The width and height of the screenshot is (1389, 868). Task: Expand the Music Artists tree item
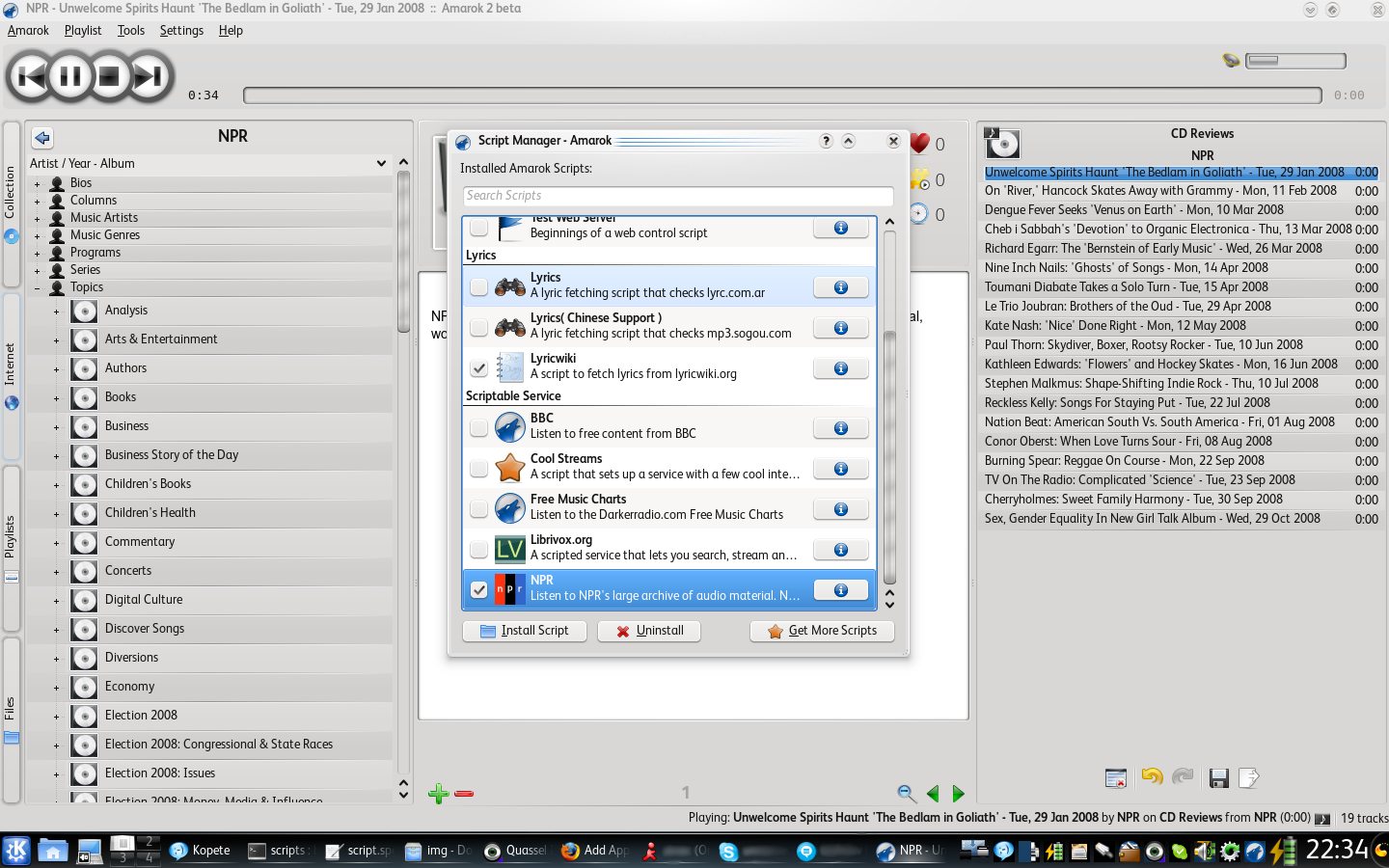[x=38, y=218]
